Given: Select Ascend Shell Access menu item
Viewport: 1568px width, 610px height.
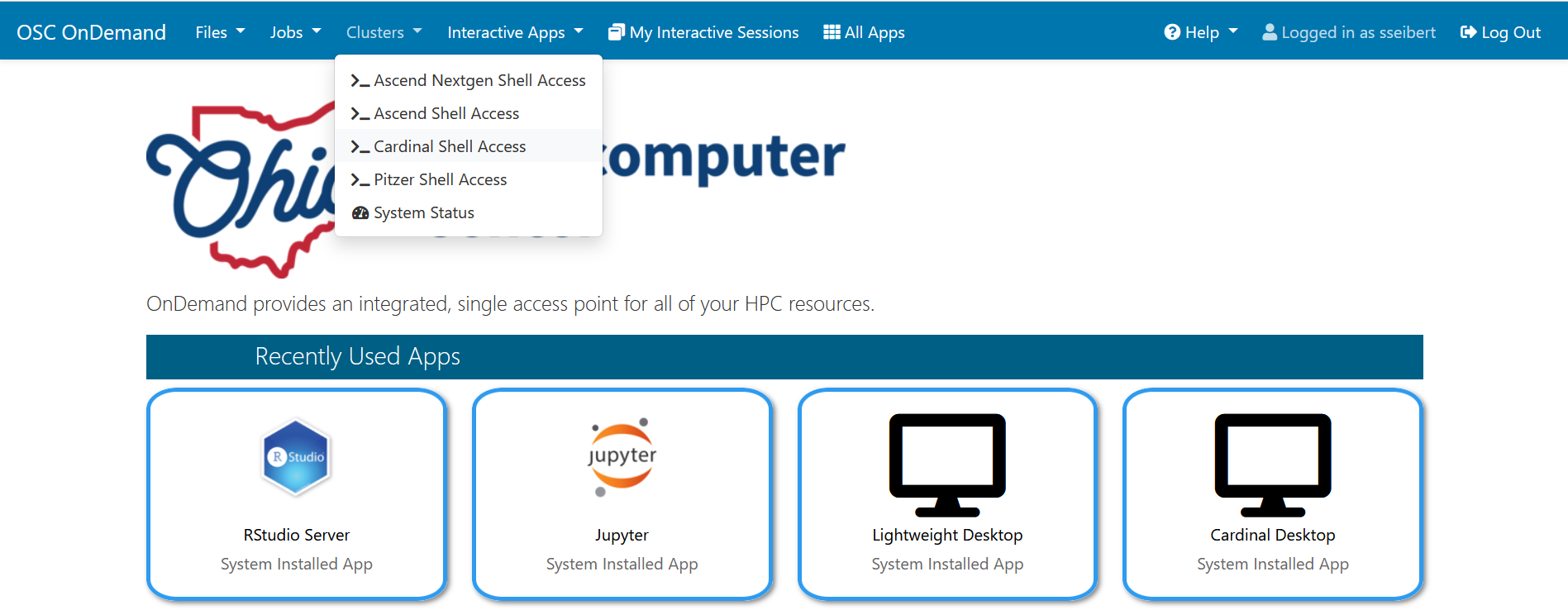Looking at the screenshot, I should [469, 113].
